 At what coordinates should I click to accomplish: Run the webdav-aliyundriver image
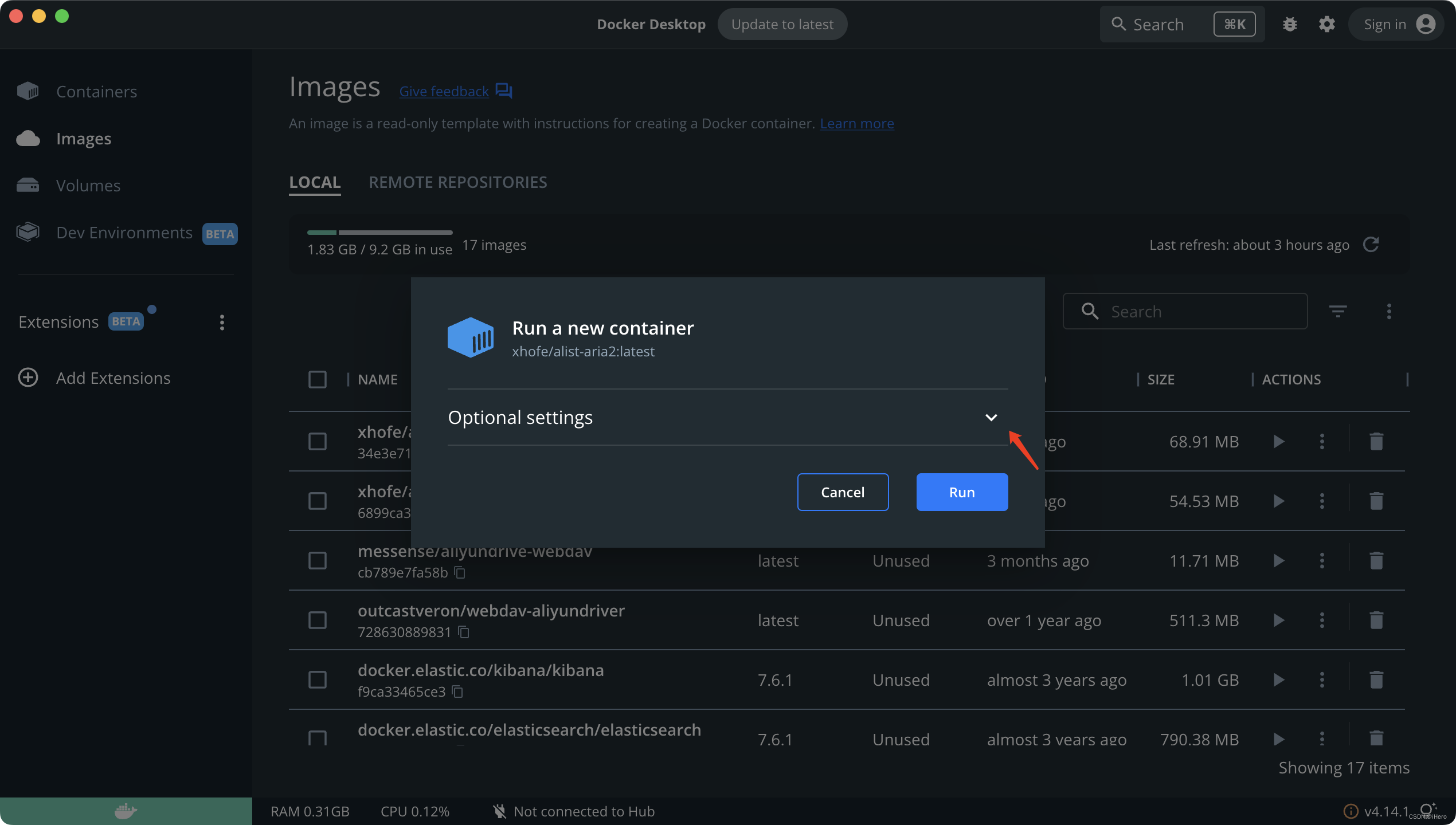coord(1279,620)
